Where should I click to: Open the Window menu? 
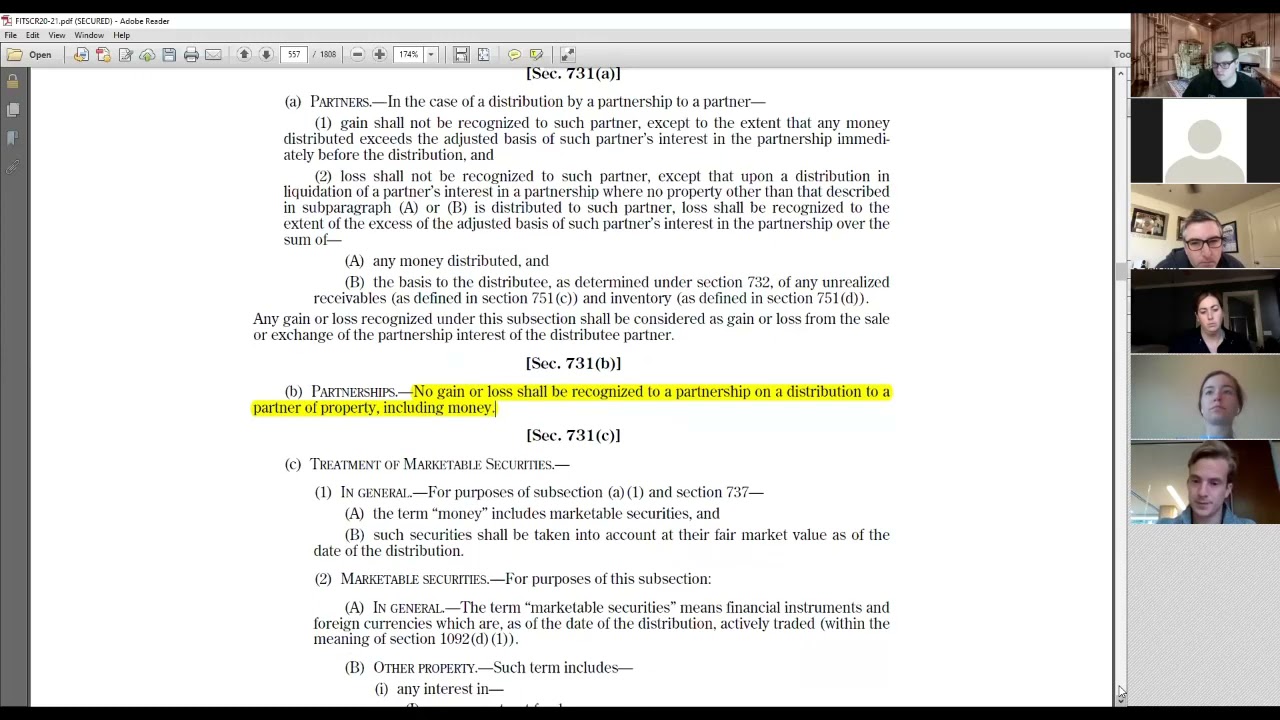[x=89, y=35]
